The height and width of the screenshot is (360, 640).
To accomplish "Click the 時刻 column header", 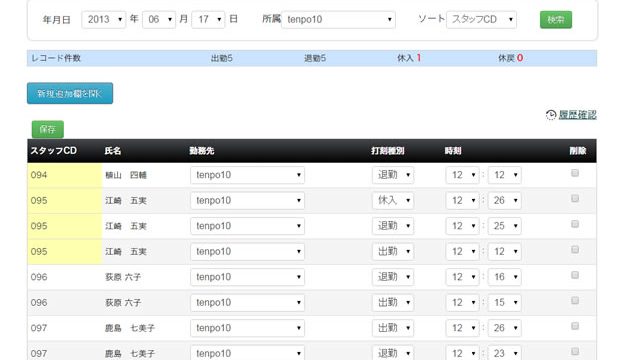I will 453,151.
